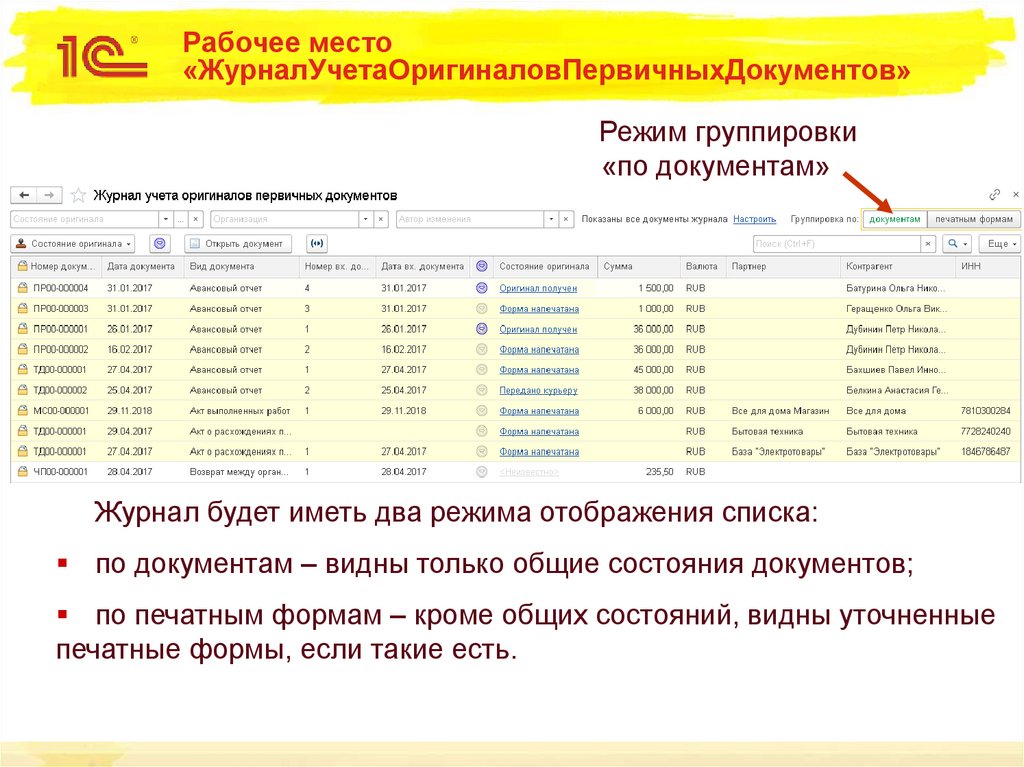The width and height of the screenshot is (1024, 767).
Task: Click document icon of row ПР00-000002
Action: click(x=23, y=349)
